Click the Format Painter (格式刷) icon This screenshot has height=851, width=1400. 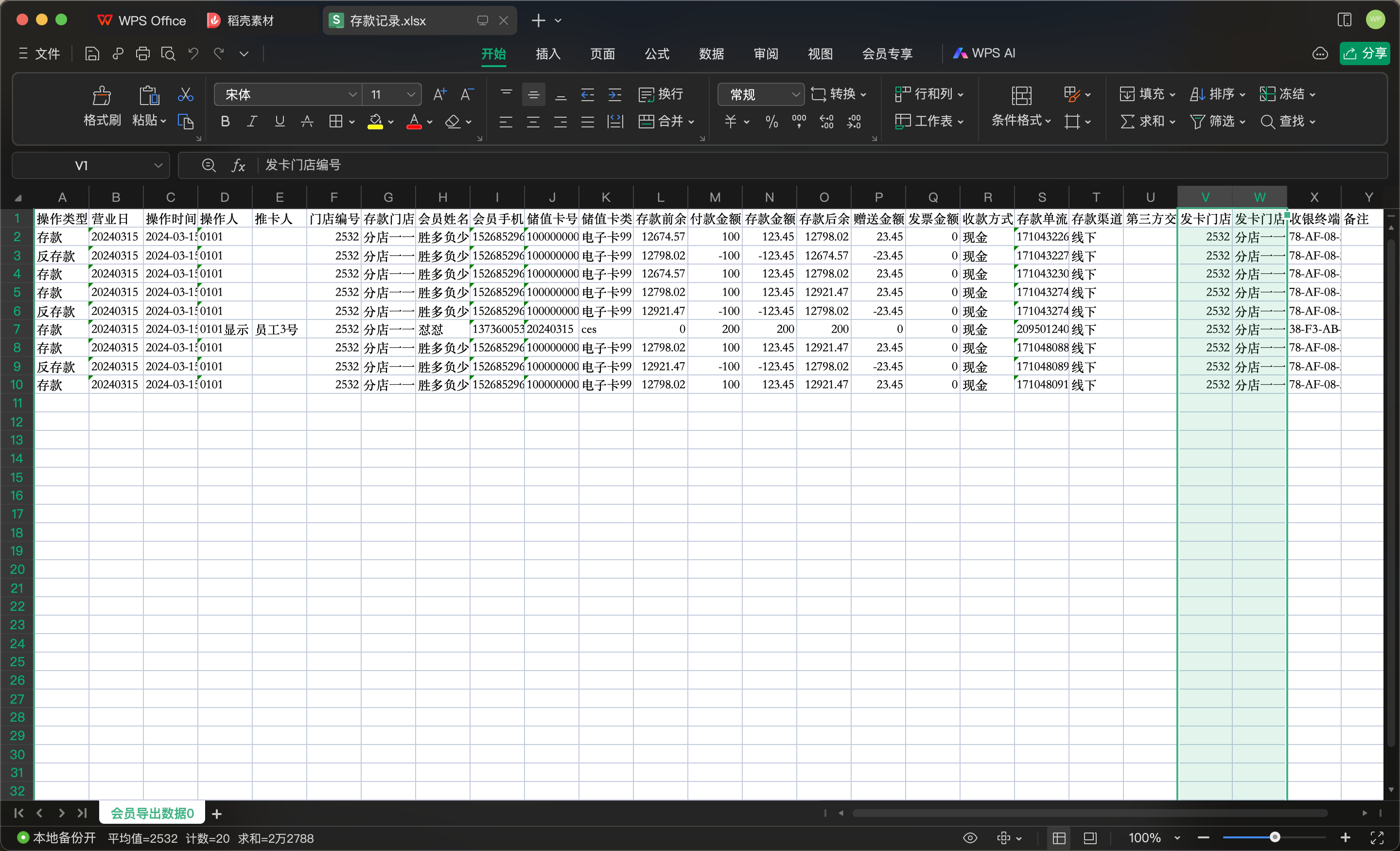point(102,95)
